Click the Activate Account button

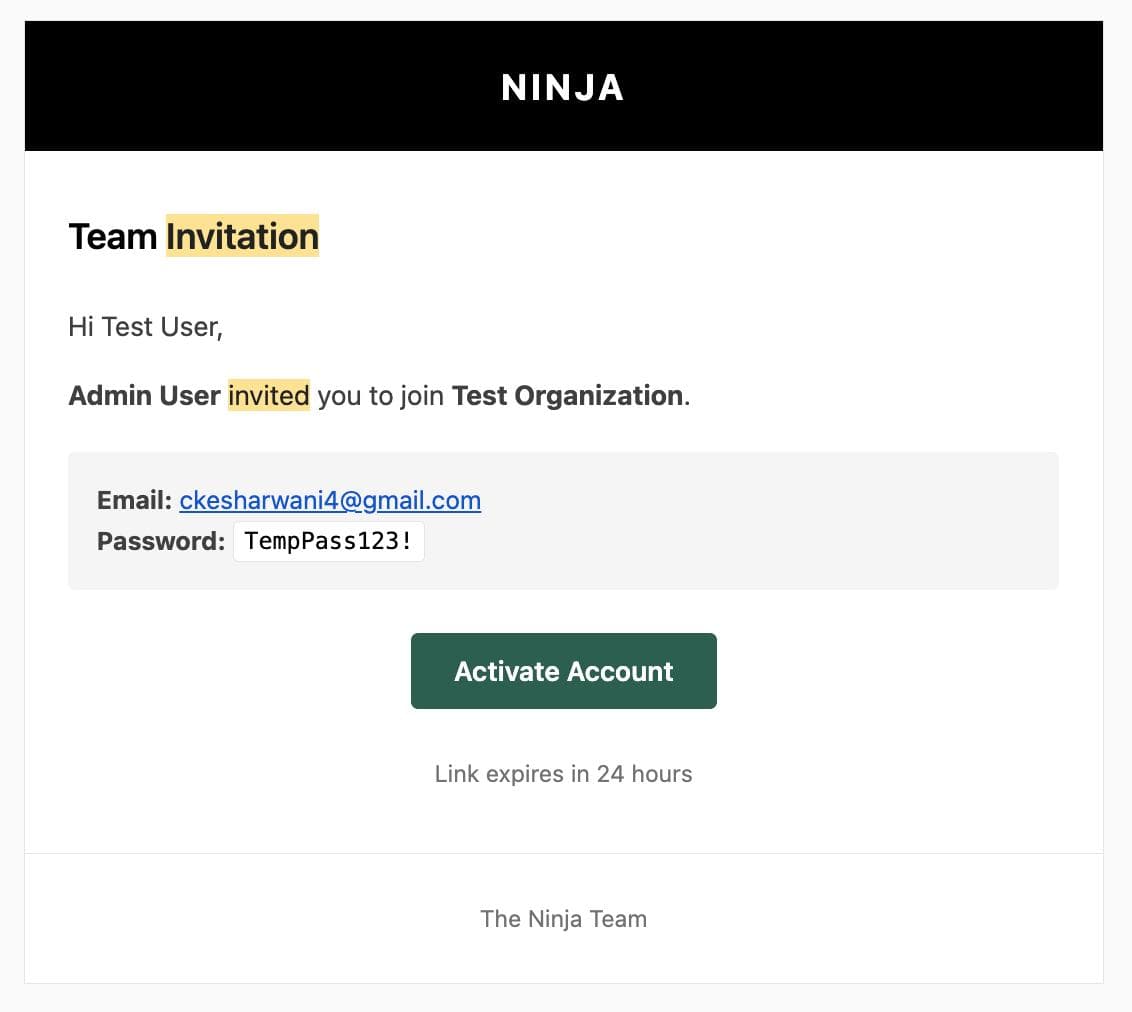563,671
